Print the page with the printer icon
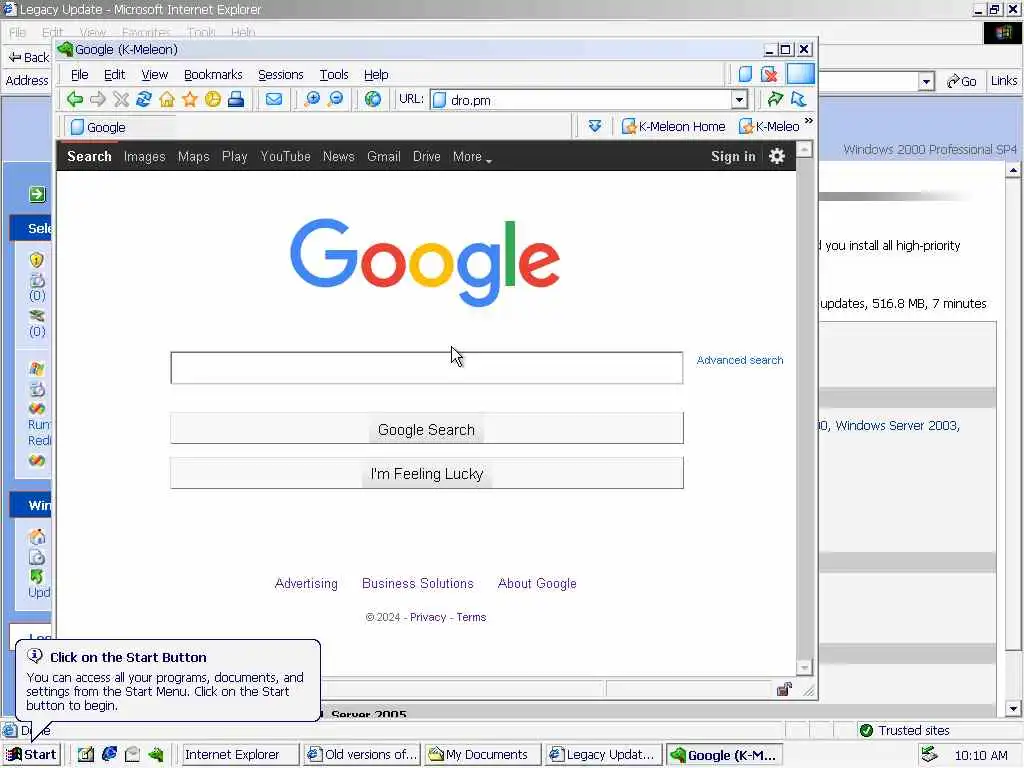Screen dimensions: 1024x768 coord(236,99)
